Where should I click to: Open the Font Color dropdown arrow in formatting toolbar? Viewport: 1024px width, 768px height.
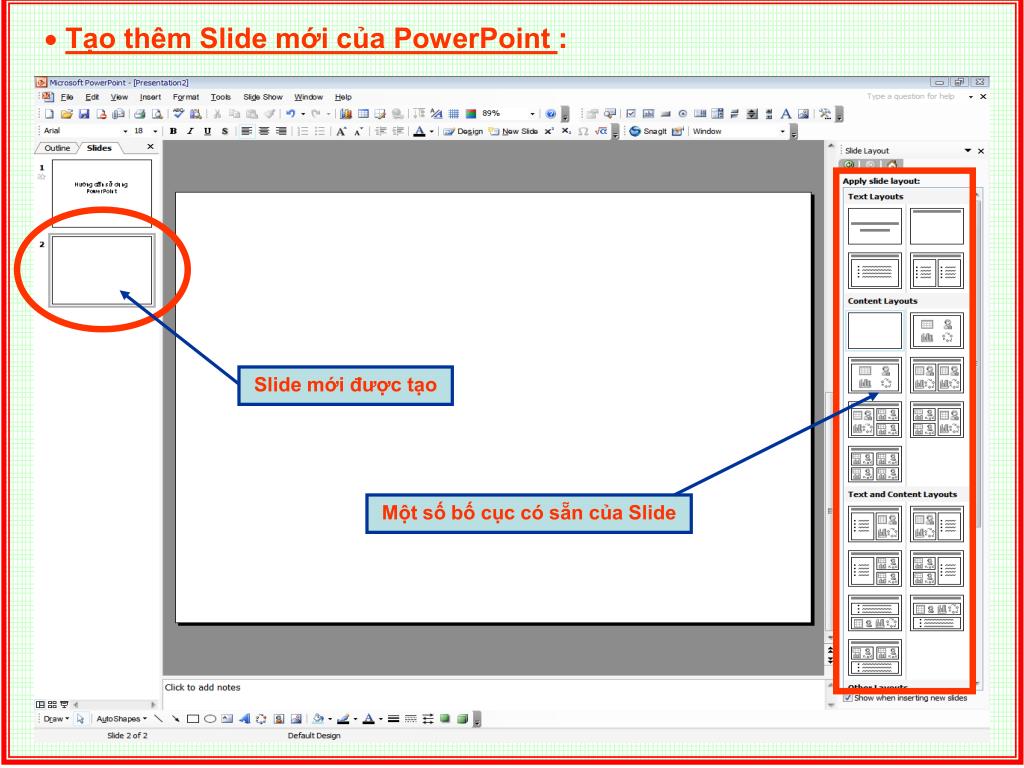coord(432,131)
